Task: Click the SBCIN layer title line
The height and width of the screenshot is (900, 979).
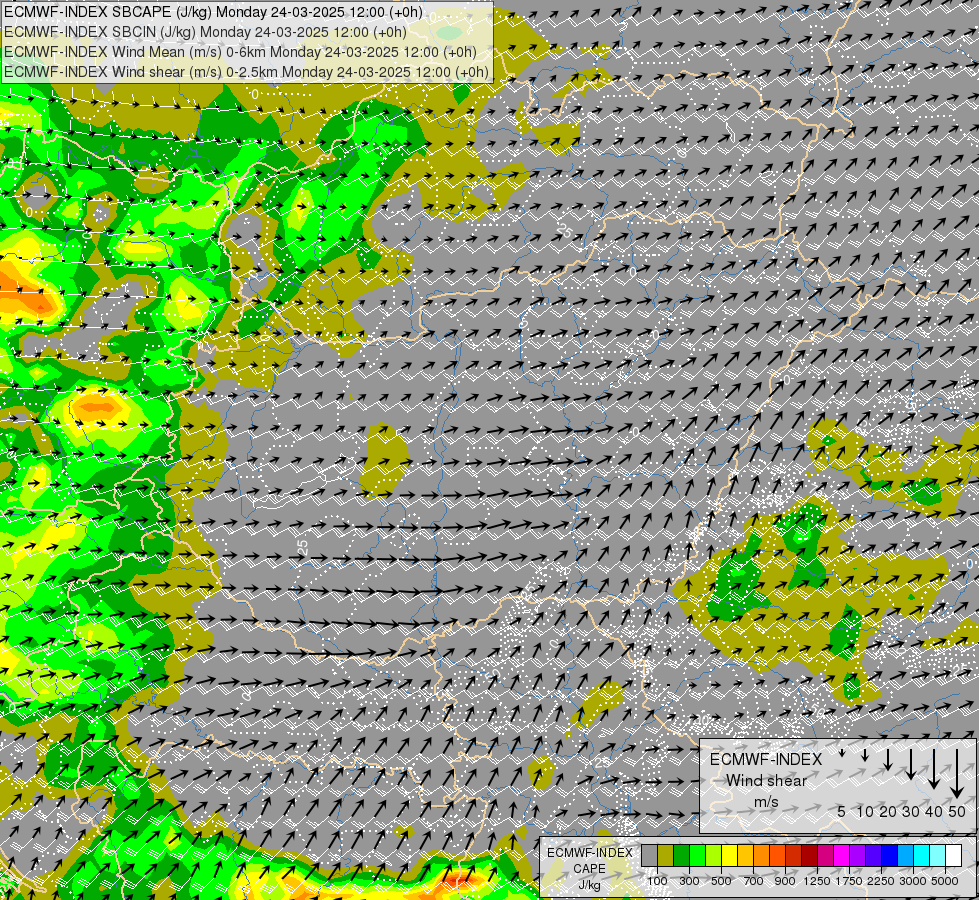Action: [205, 32]
